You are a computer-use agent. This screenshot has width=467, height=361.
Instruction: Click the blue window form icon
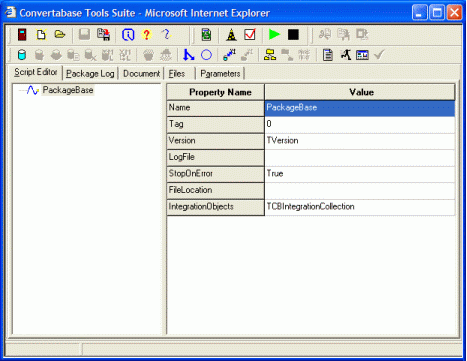click(x=362, y=55)
